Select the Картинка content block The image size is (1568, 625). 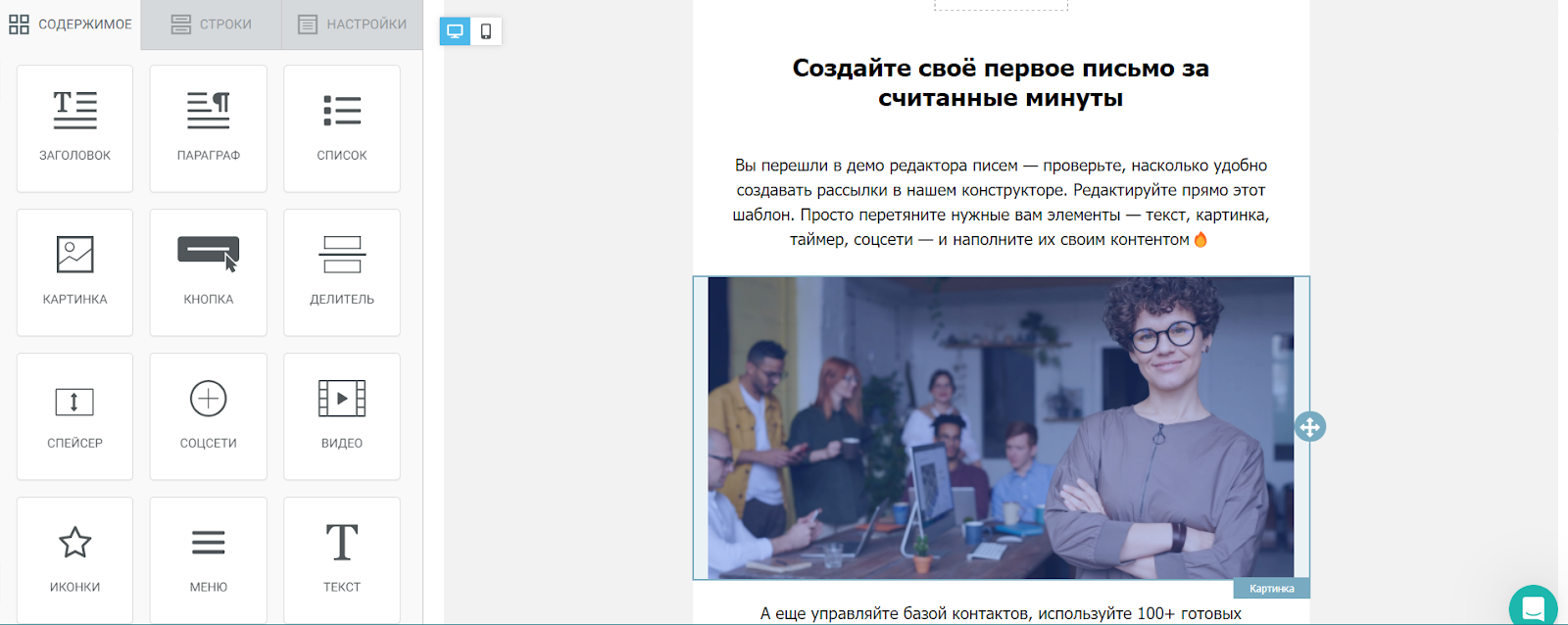tap(74, 272)
